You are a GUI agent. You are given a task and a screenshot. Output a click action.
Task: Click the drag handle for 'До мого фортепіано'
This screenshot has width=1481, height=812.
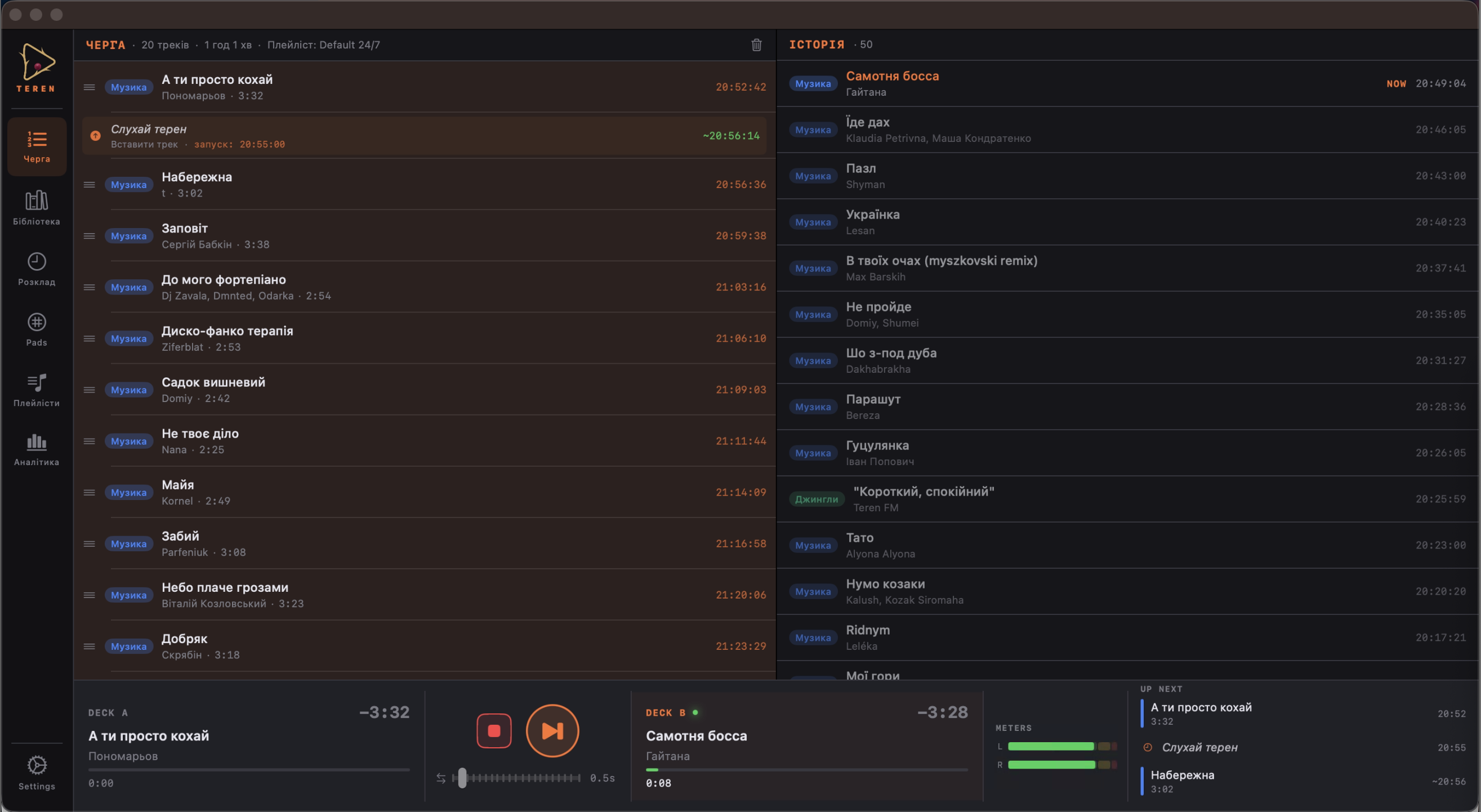click(x=89, y=287)
